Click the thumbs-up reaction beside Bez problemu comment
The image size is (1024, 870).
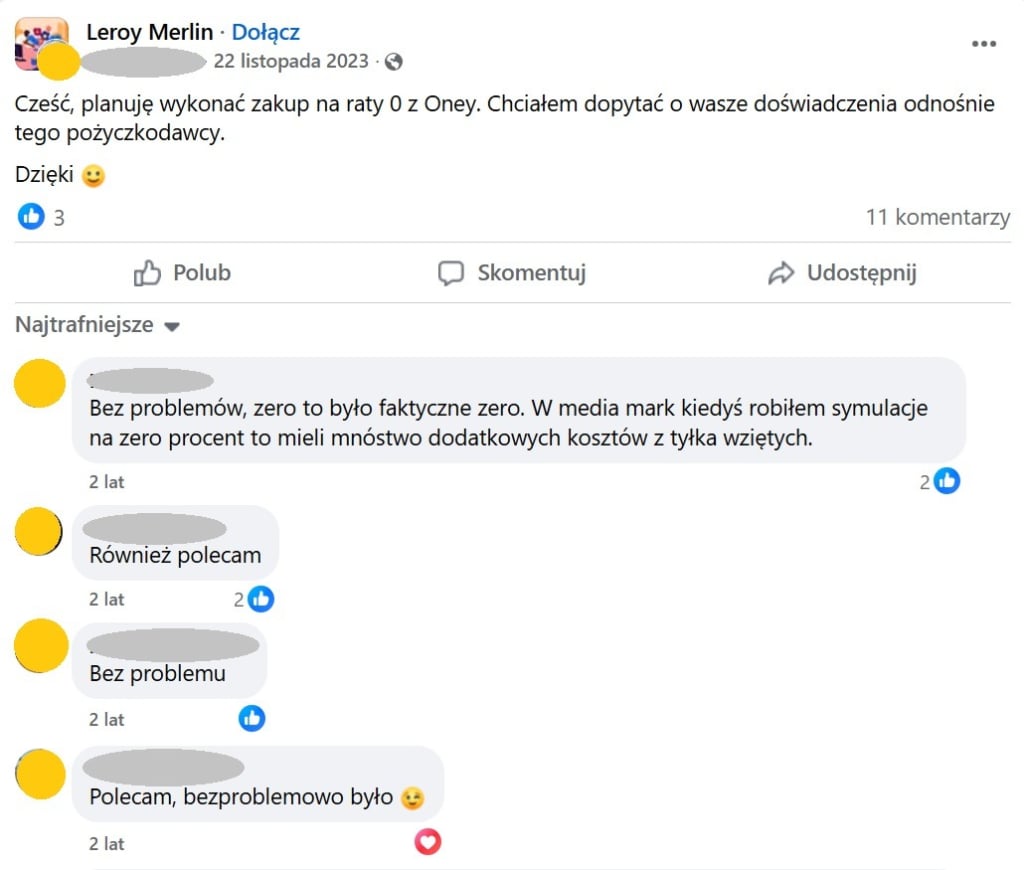click(x=252, y=718)
